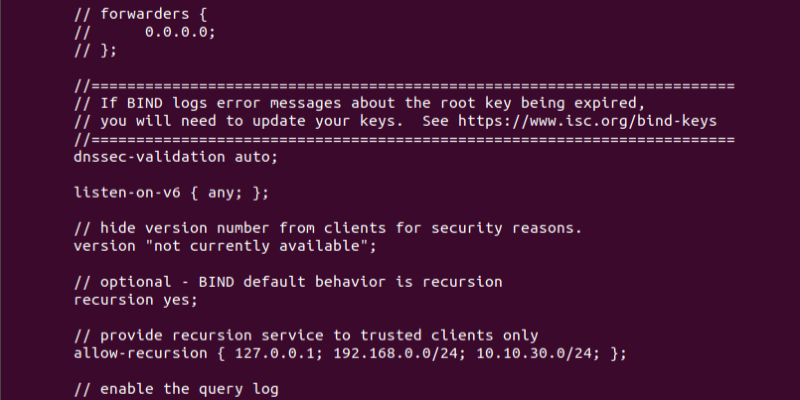Click the https://www.isc.org/bind-keys URL
This screenshot has width=800, height=400.
[x=587, y=121]
